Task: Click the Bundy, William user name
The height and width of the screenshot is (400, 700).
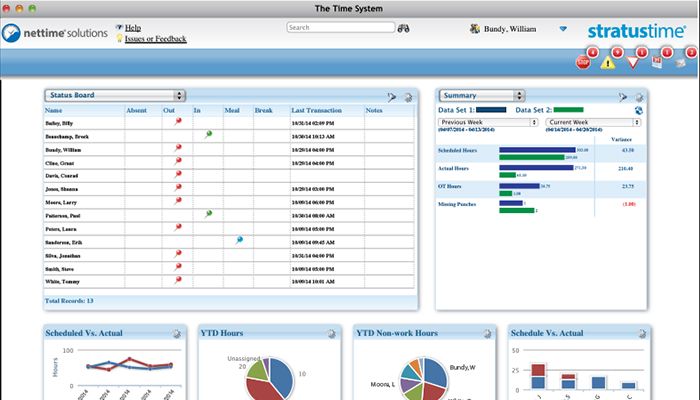Action: (510, 29)
